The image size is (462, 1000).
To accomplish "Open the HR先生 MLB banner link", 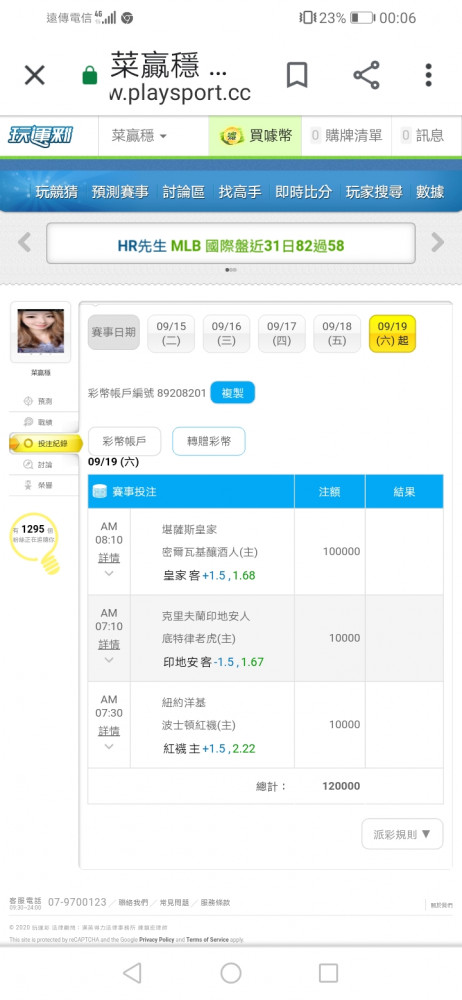I will (230, 245).
